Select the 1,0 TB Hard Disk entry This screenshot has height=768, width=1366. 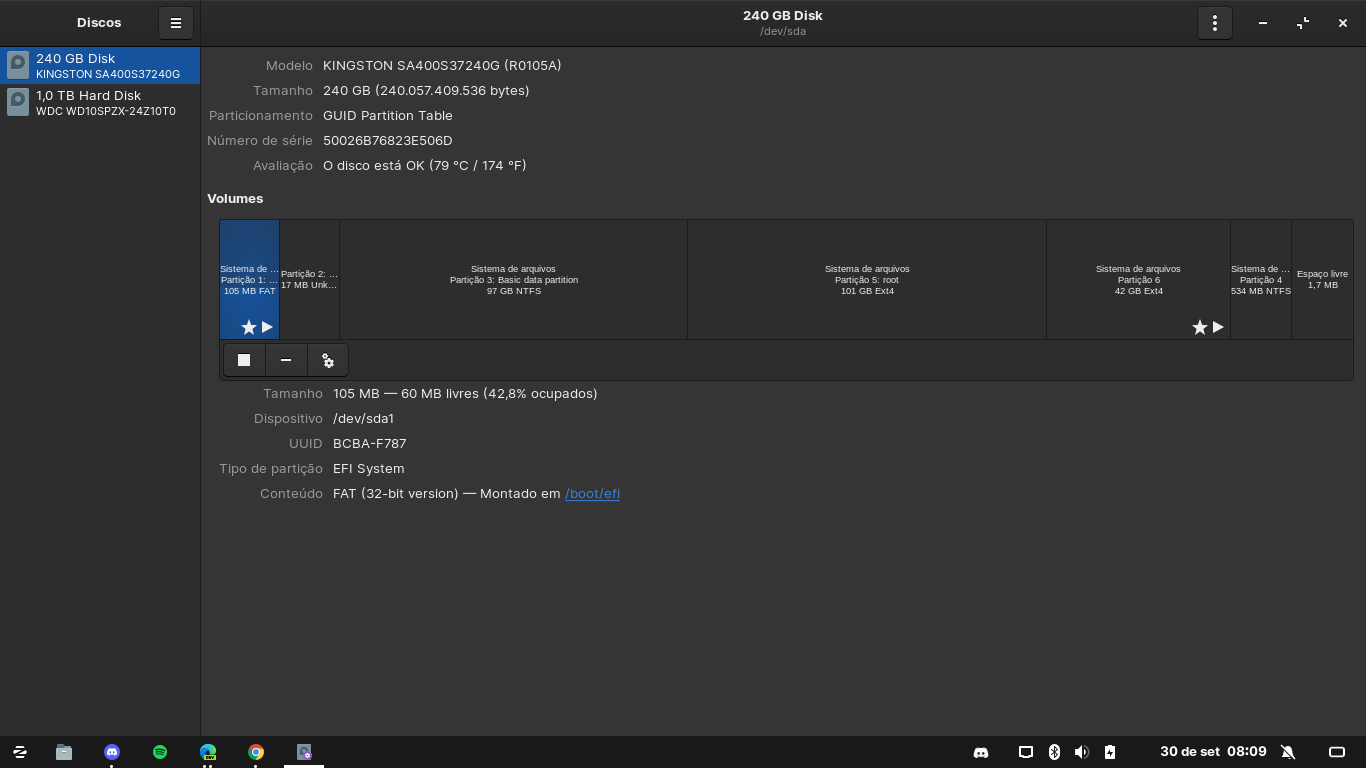pos(100,103)
